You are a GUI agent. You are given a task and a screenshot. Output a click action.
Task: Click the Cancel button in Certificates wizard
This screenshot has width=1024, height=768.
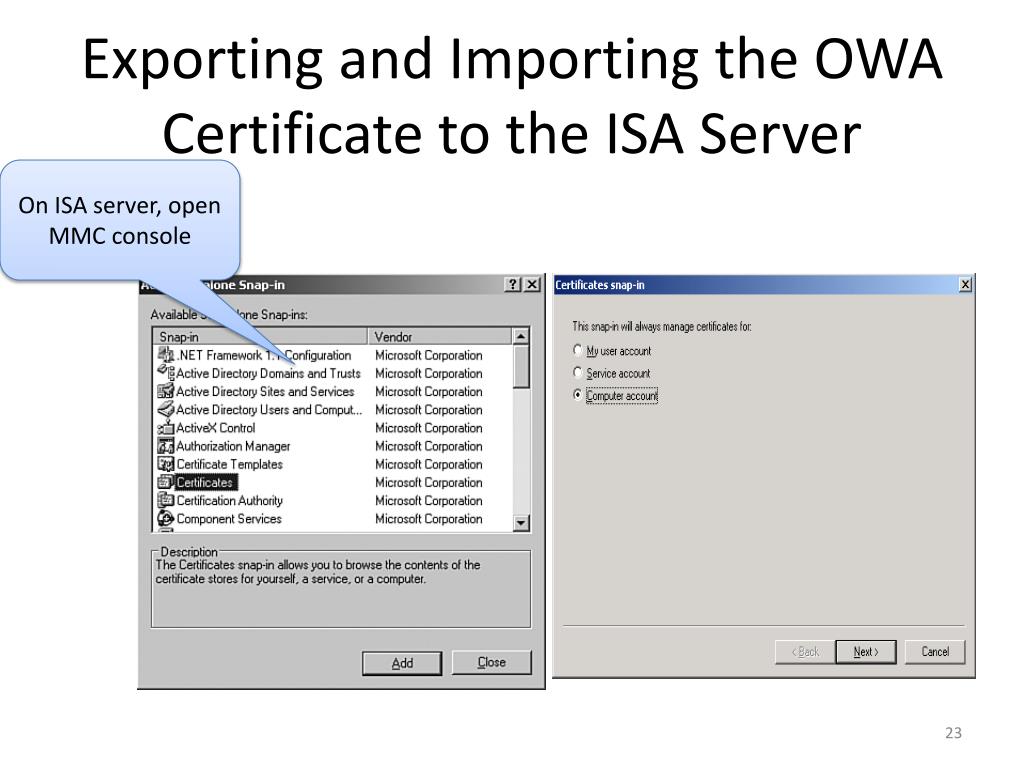(x=935, y=652)
